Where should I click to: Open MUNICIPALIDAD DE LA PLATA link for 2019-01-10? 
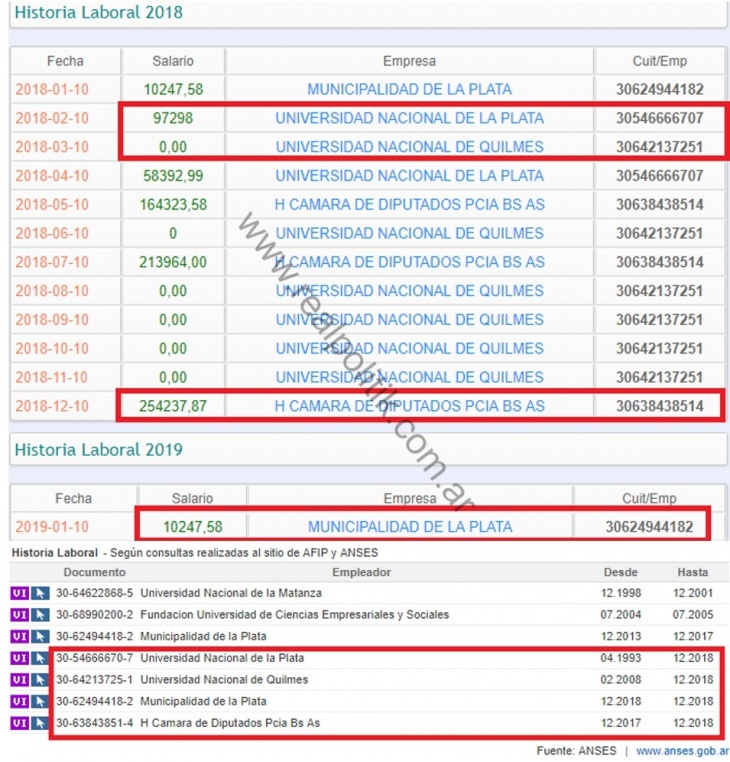(x=410, y=527)
